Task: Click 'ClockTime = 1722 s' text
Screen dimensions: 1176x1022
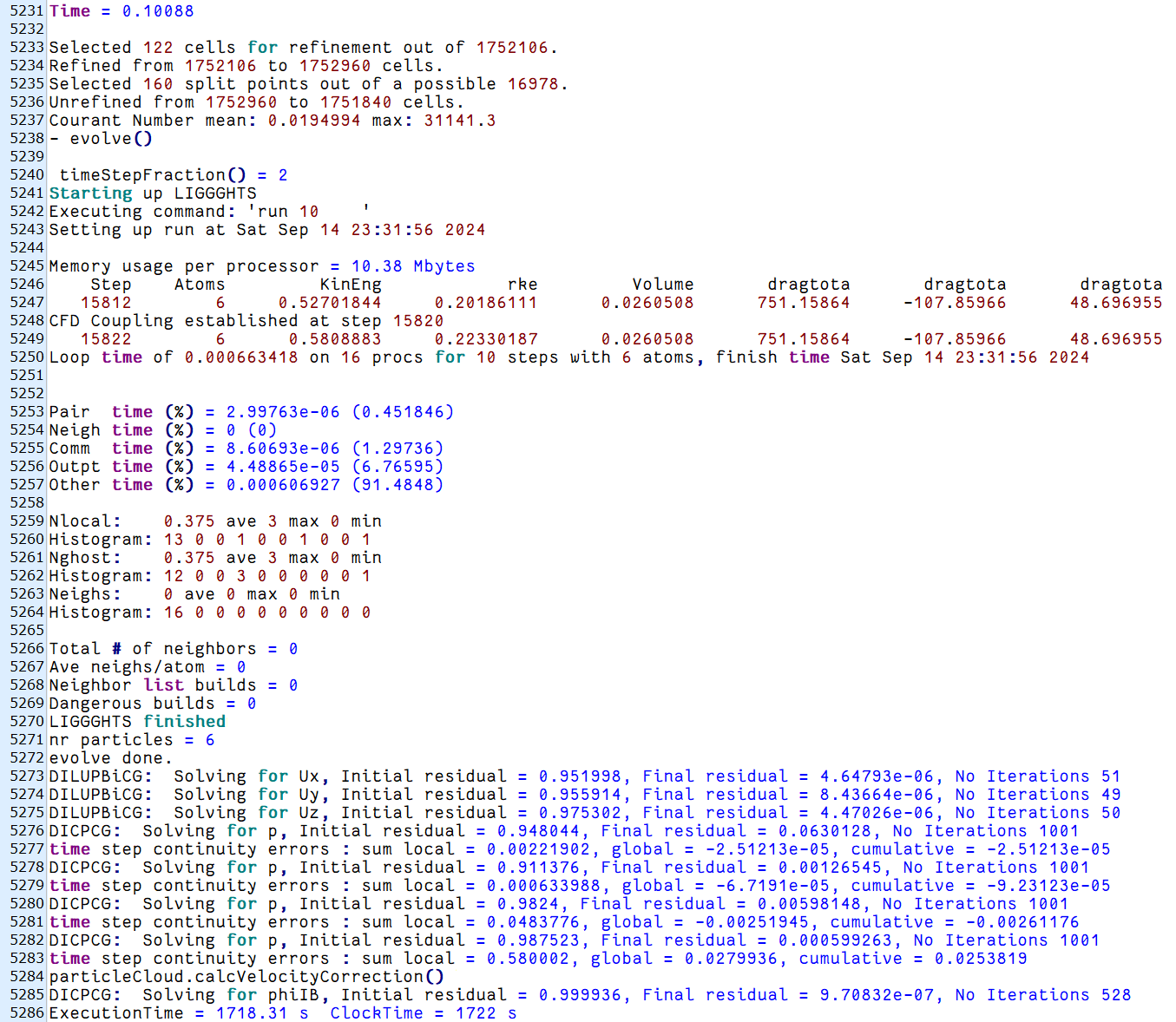Action: coord(424,1013)
